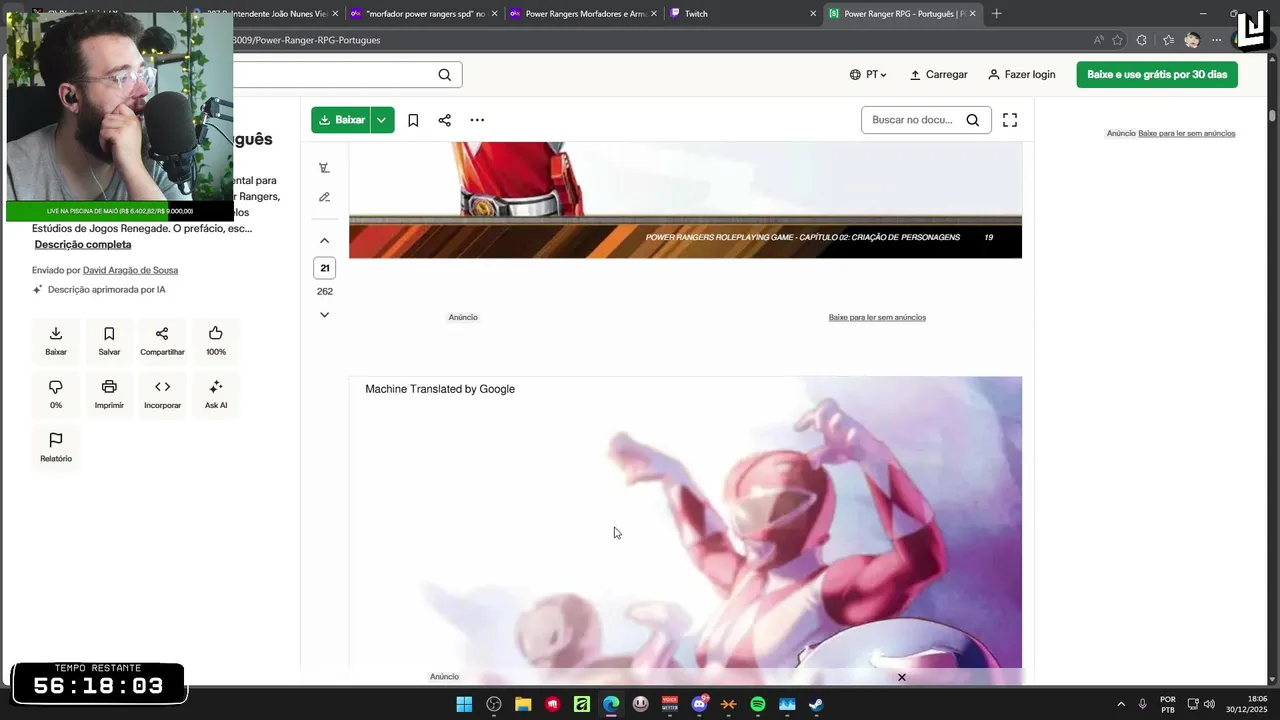The width and height of the screenshot is (1280, 720).
Task: Go to next page with down chevron
Action: (324, 315)
